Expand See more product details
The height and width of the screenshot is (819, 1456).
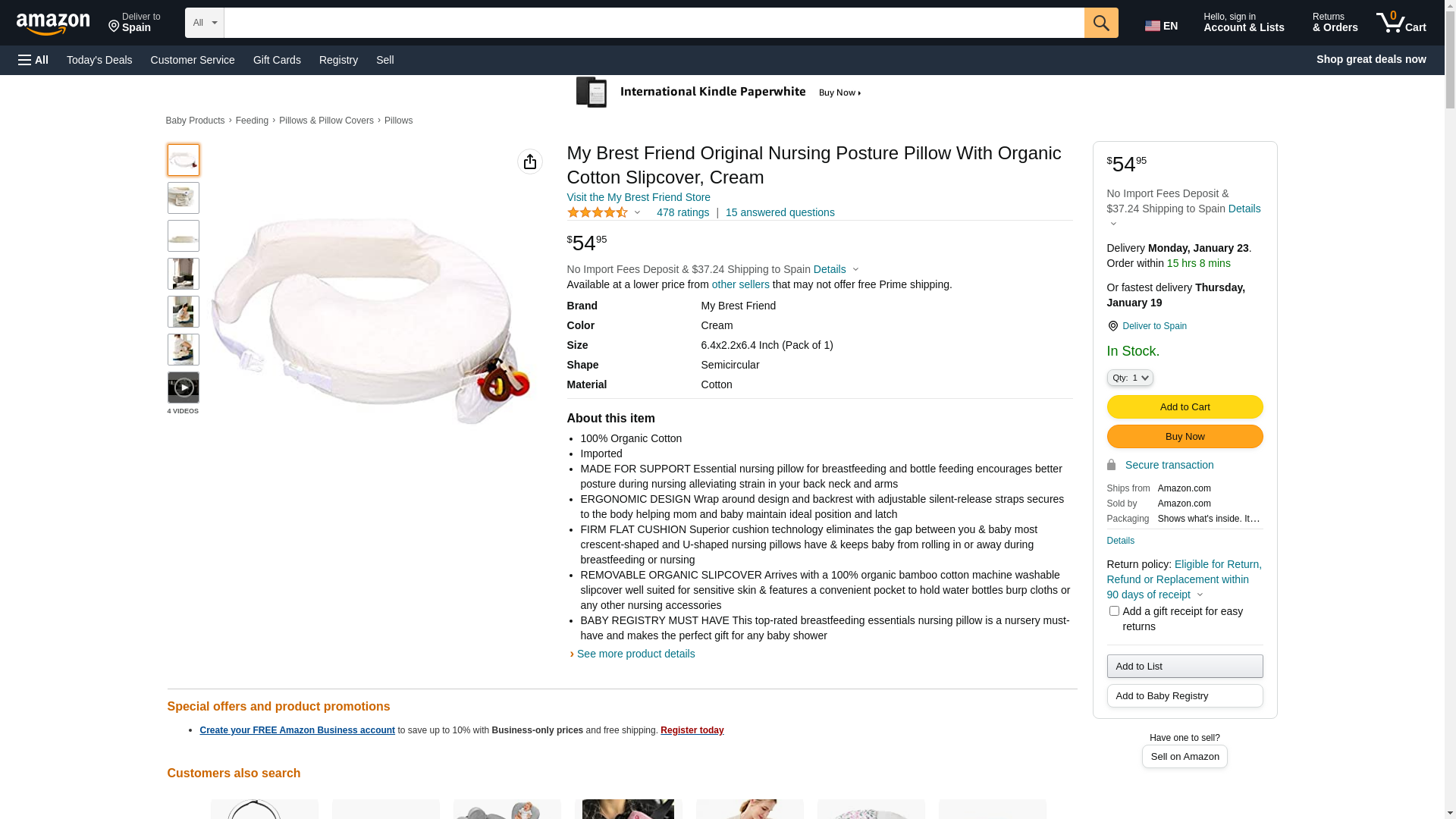(x=635, y=654)
